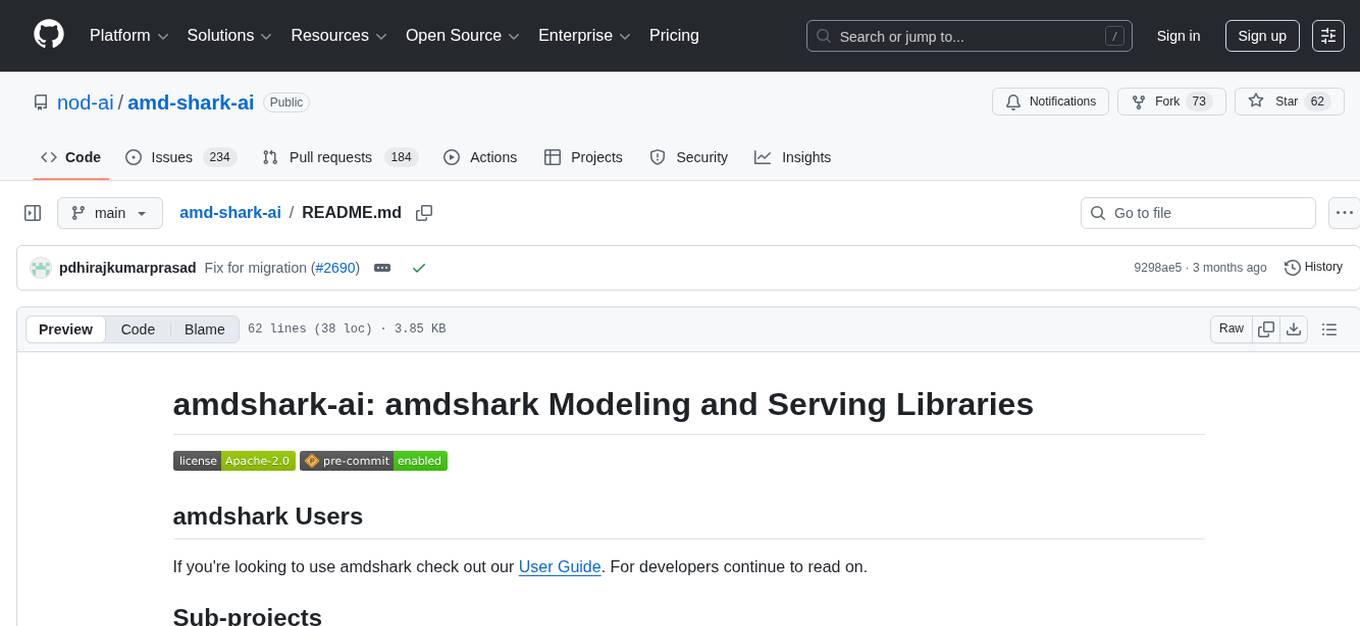Click the Go to file field
The width and height of the screenshot is (1360, 626).
[x=1197, y=212]
